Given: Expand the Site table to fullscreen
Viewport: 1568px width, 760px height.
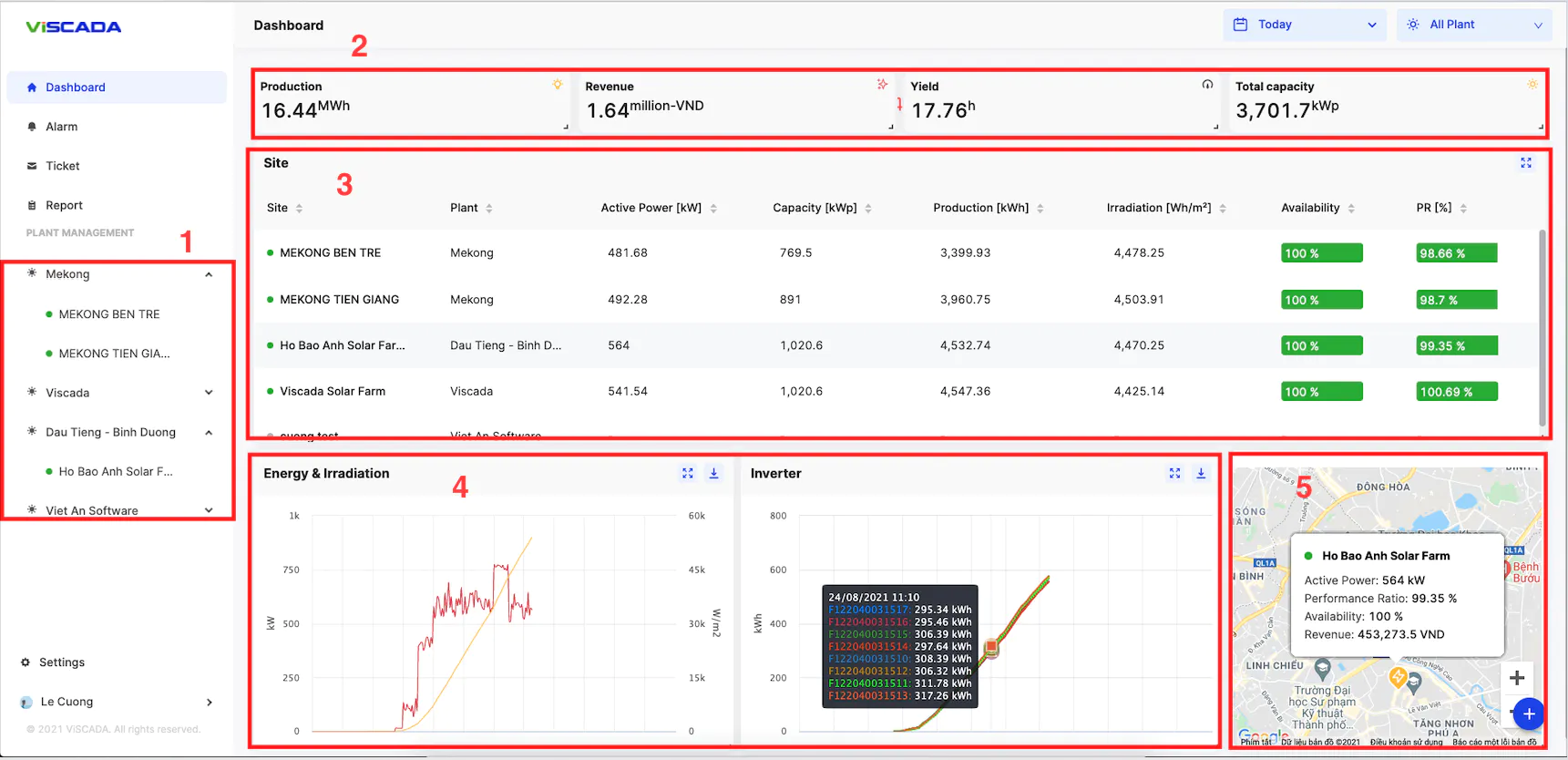Looking at the screenshot, I should (x=1526, y=163).
